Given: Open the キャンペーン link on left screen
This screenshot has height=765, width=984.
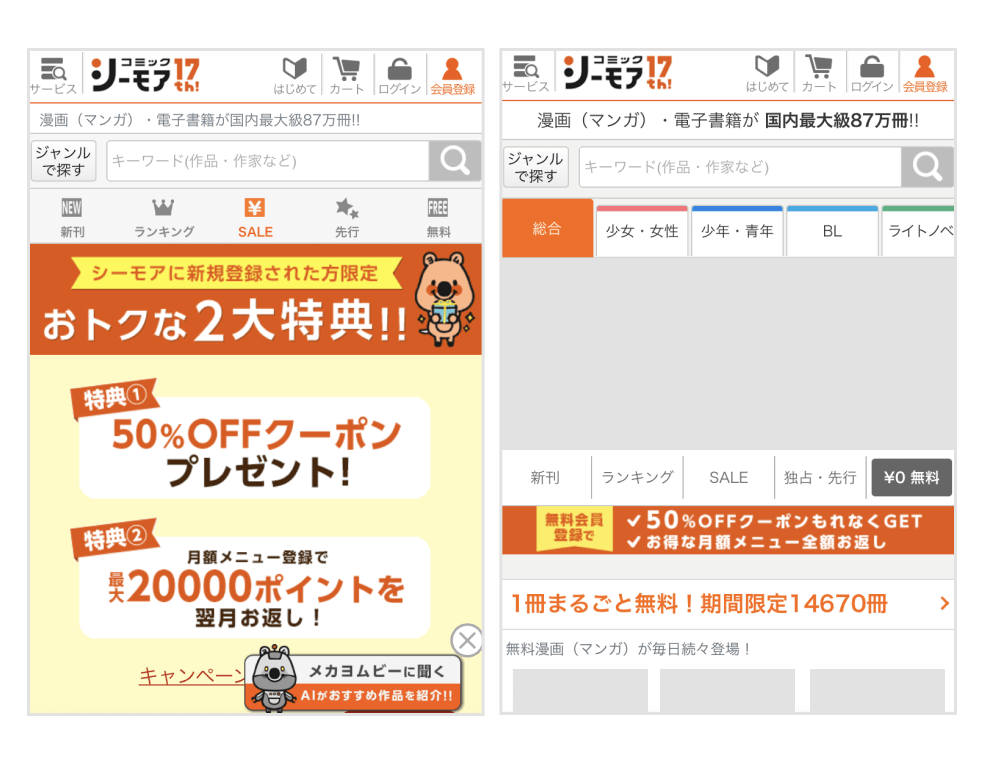Looking at the screenshot, I should point(192,675).
